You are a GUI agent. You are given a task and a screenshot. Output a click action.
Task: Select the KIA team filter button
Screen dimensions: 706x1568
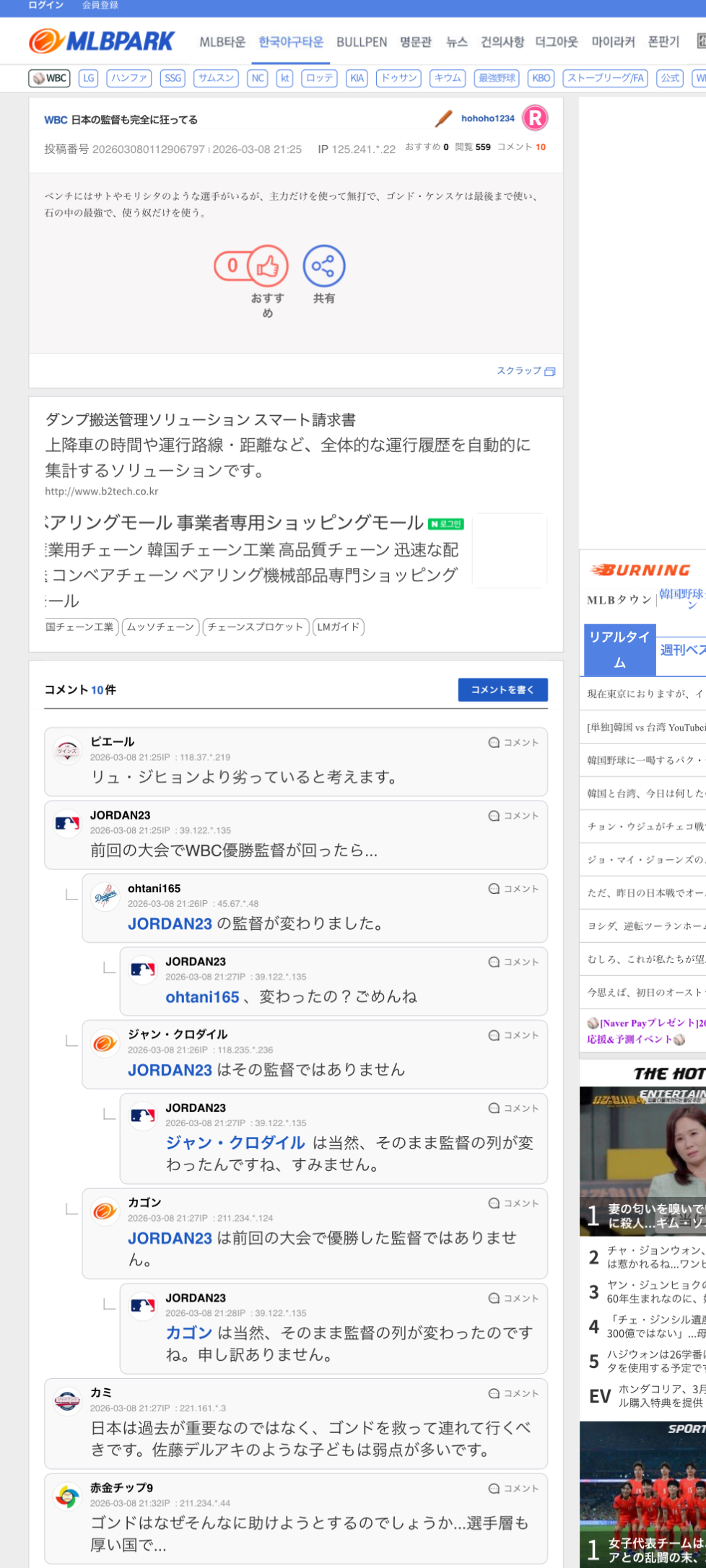(357, 78)
